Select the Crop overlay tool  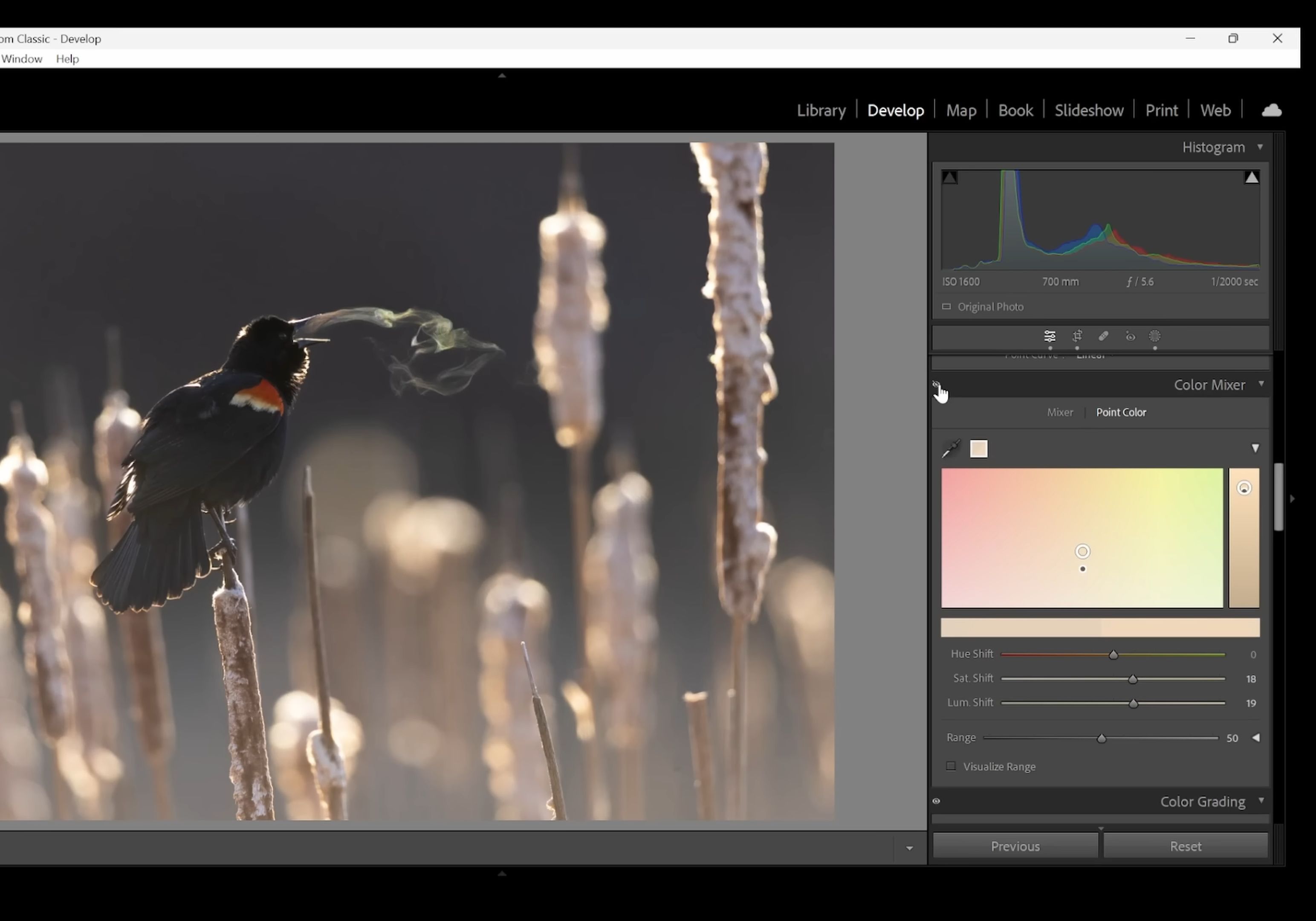click(x=1077, y=336)
